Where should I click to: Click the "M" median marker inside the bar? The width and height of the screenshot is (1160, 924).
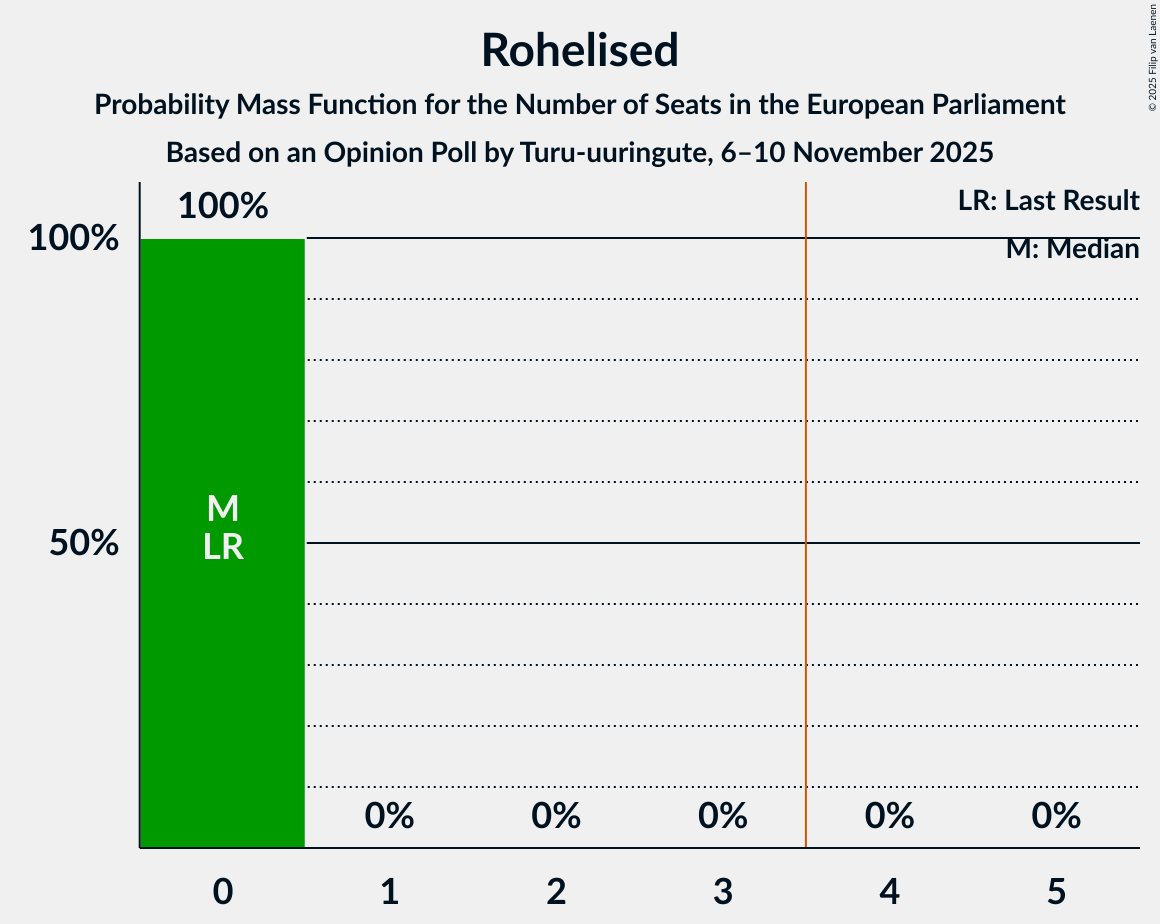223,509
